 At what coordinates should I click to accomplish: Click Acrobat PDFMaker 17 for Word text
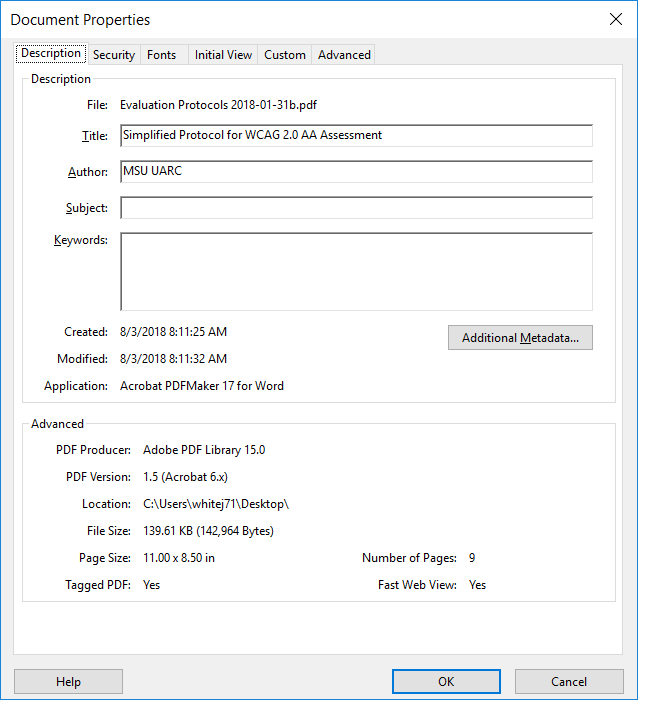click(x=202, y=386)
